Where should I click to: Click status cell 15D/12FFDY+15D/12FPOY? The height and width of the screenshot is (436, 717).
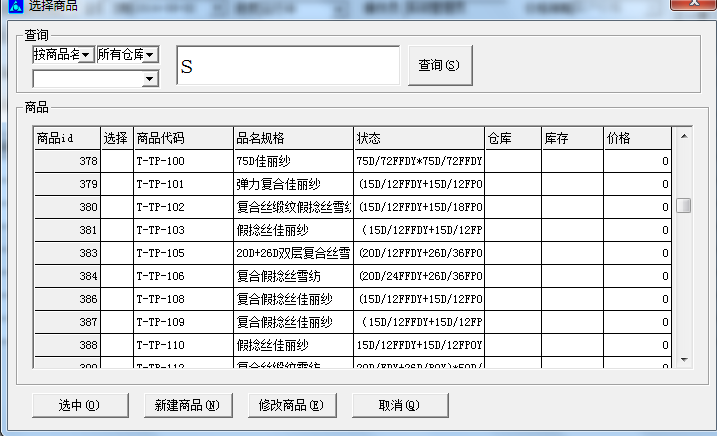(419, 345)
